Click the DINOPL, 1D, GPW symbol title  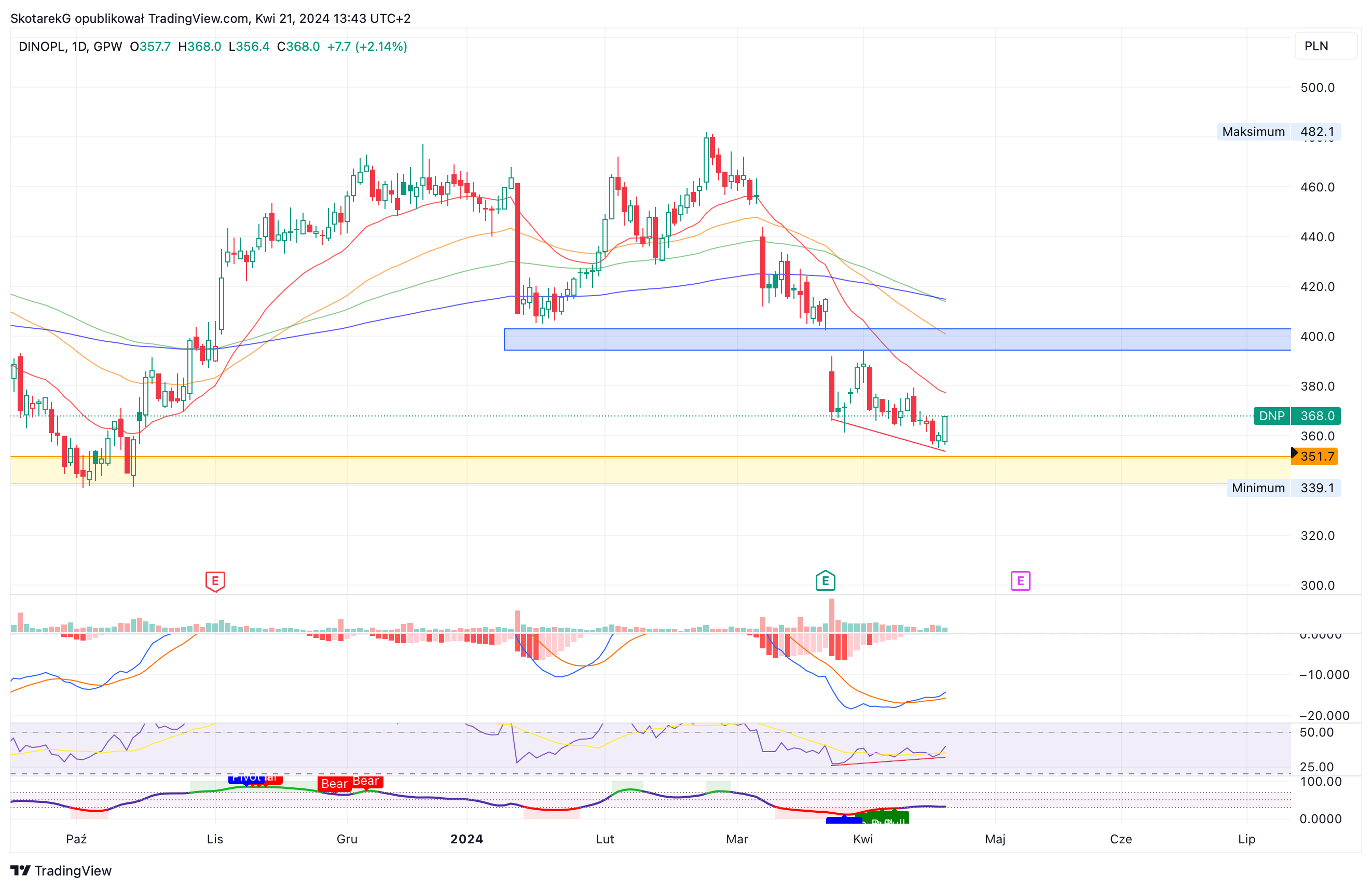coord(71,47)
